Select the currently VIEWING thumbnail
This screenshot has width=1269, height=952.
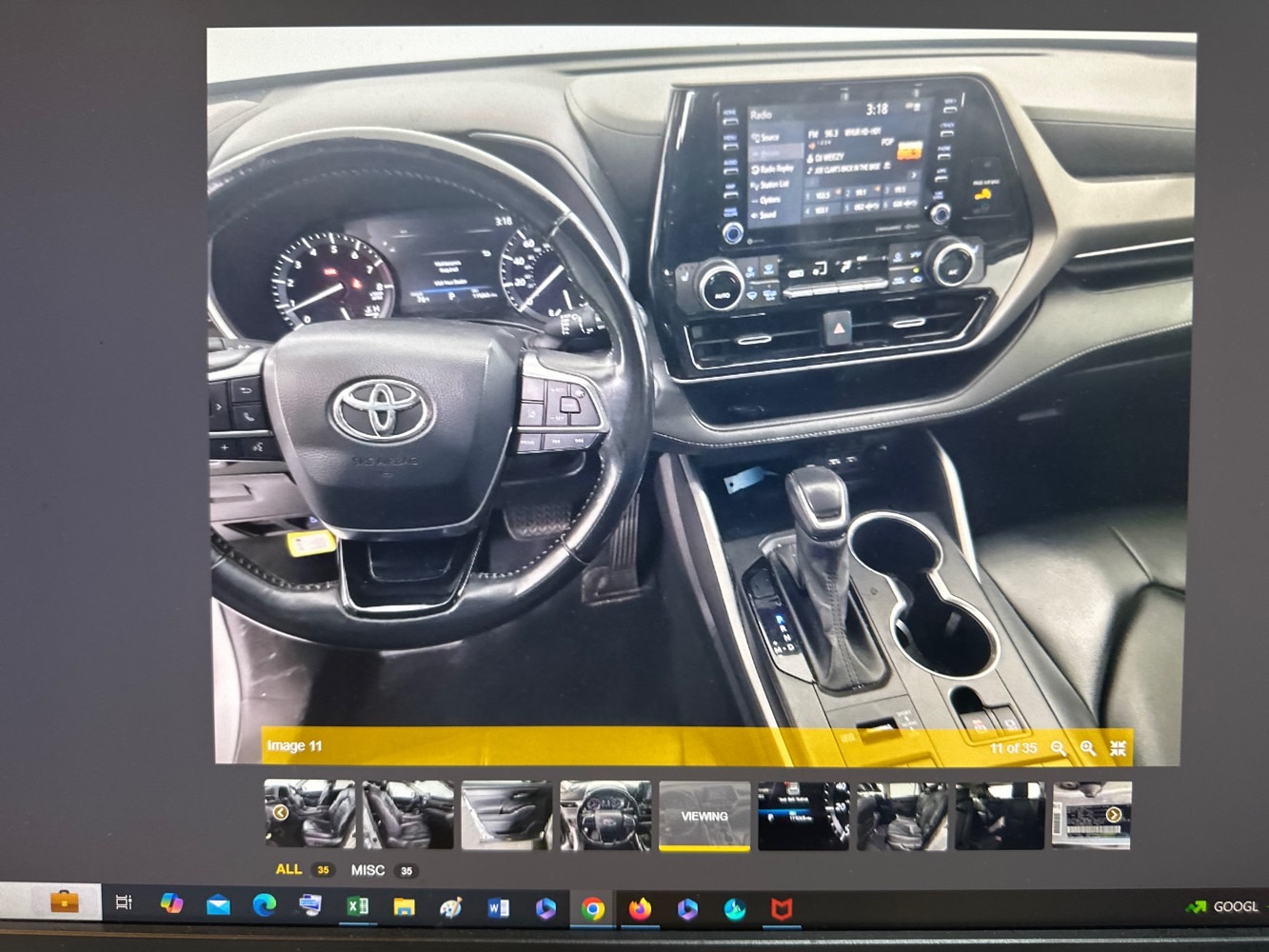[x=704, y=816]
